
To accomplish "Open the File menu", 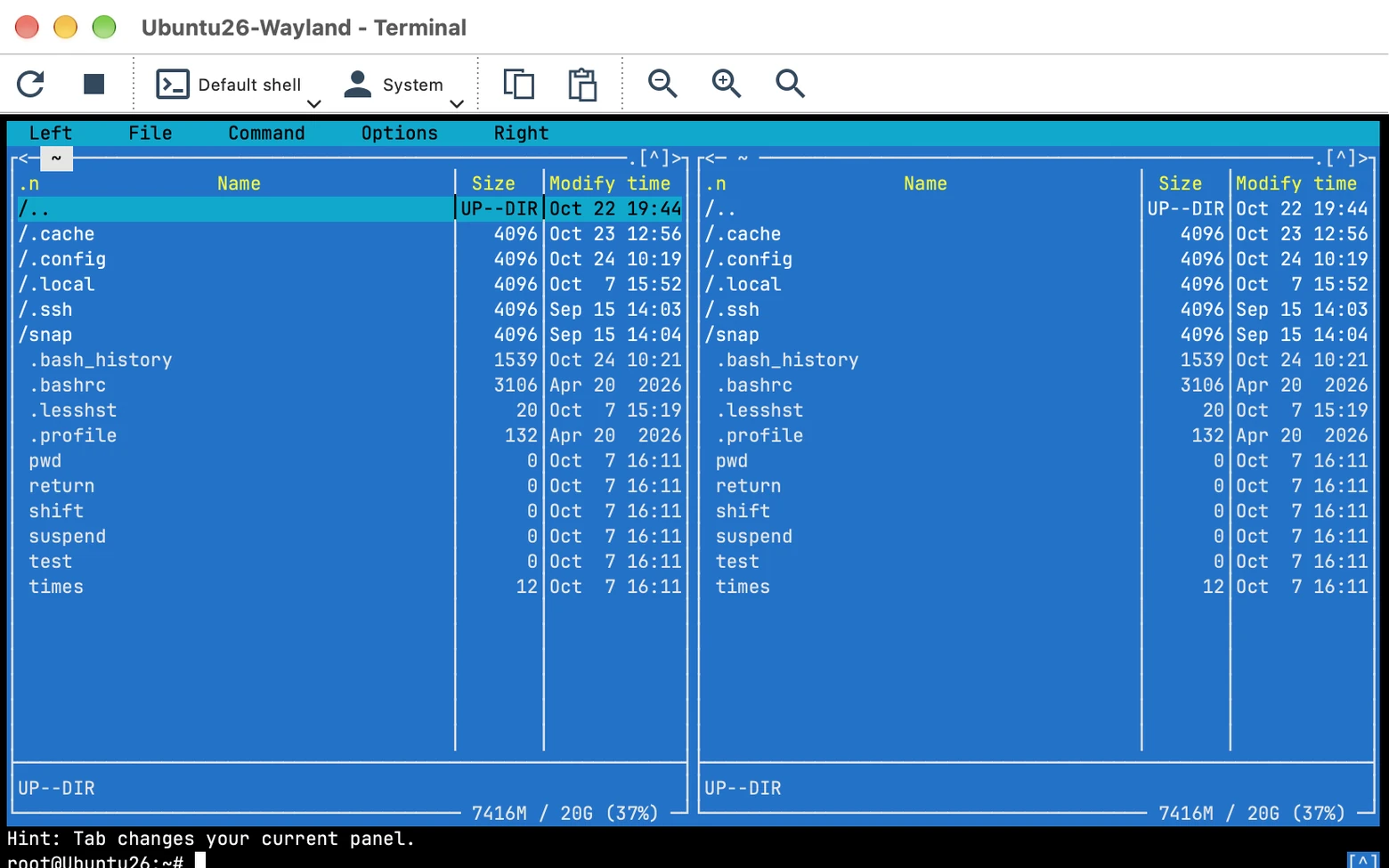I will [150, 134].
